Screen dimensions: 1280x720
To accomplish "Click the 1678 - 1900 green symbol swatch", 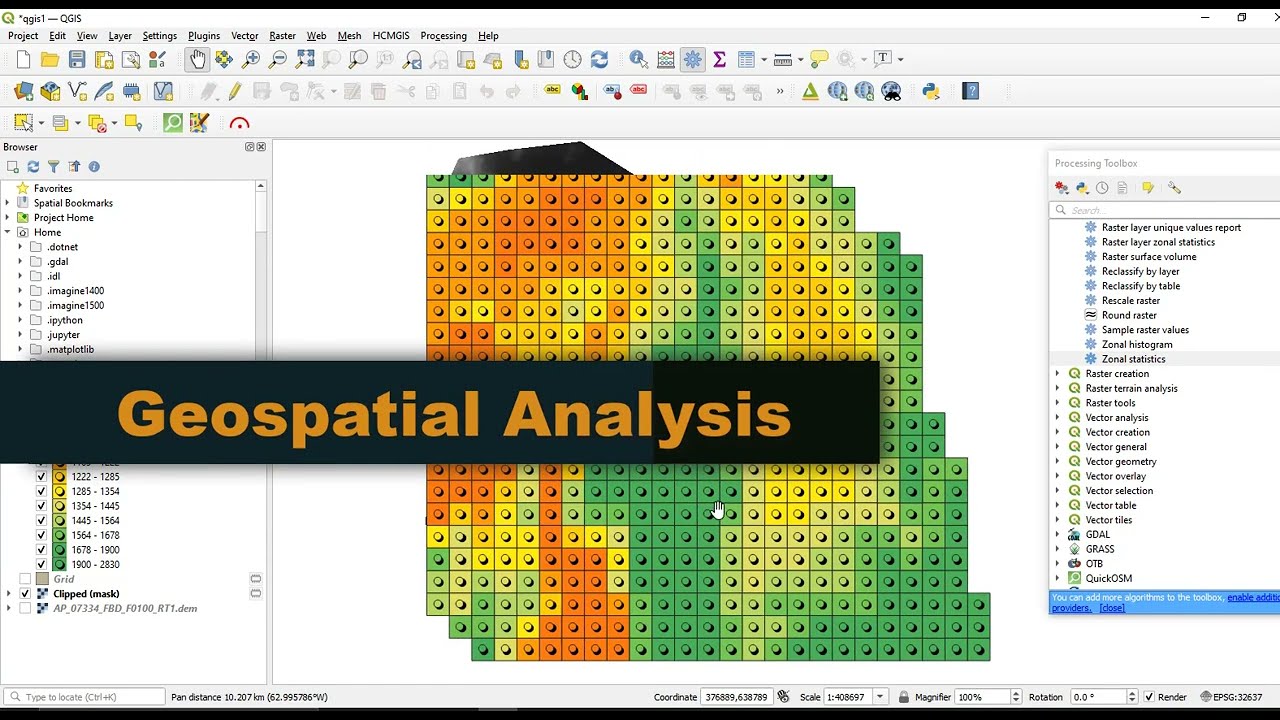I will pos(59,550).
